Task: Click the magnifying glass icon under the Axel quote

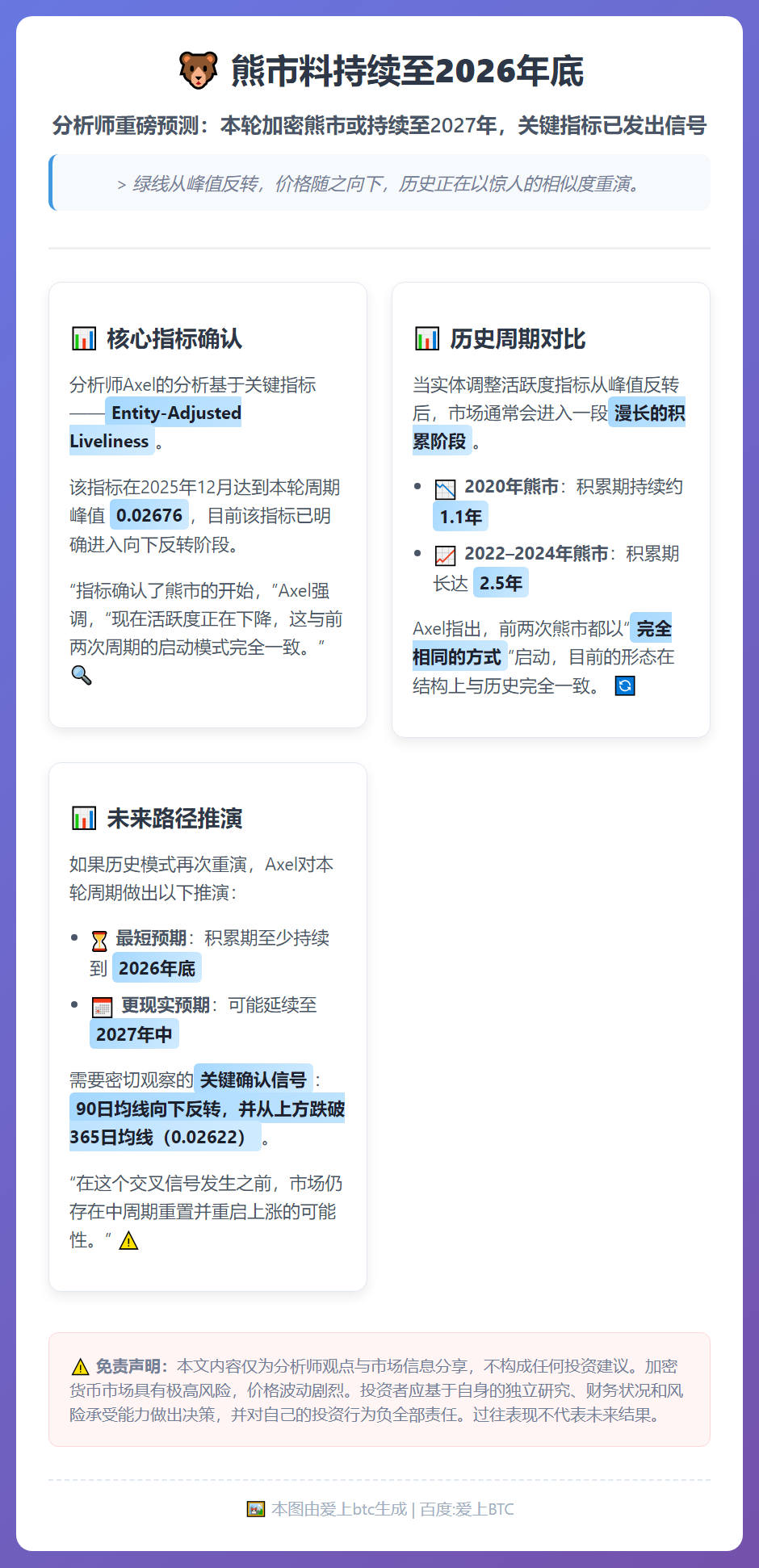Action: tap(82, 675)
